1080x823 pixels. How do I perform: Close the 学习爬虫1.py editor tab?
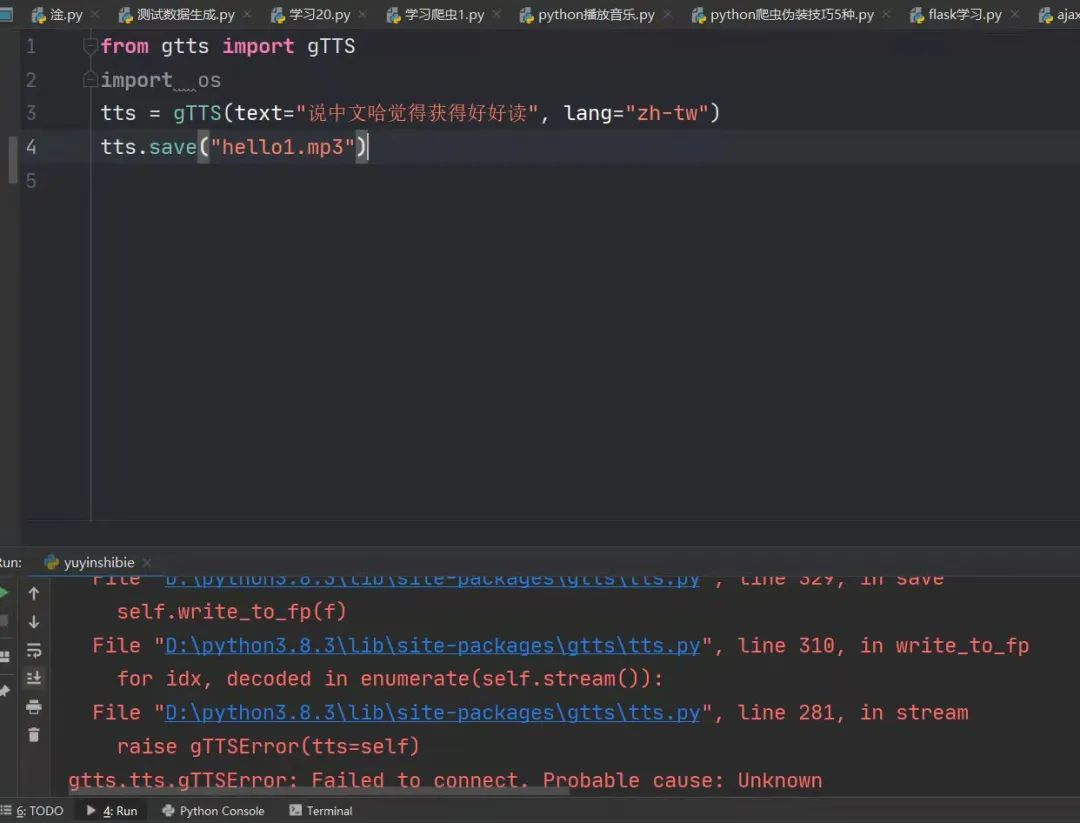(x=497, y=14)
